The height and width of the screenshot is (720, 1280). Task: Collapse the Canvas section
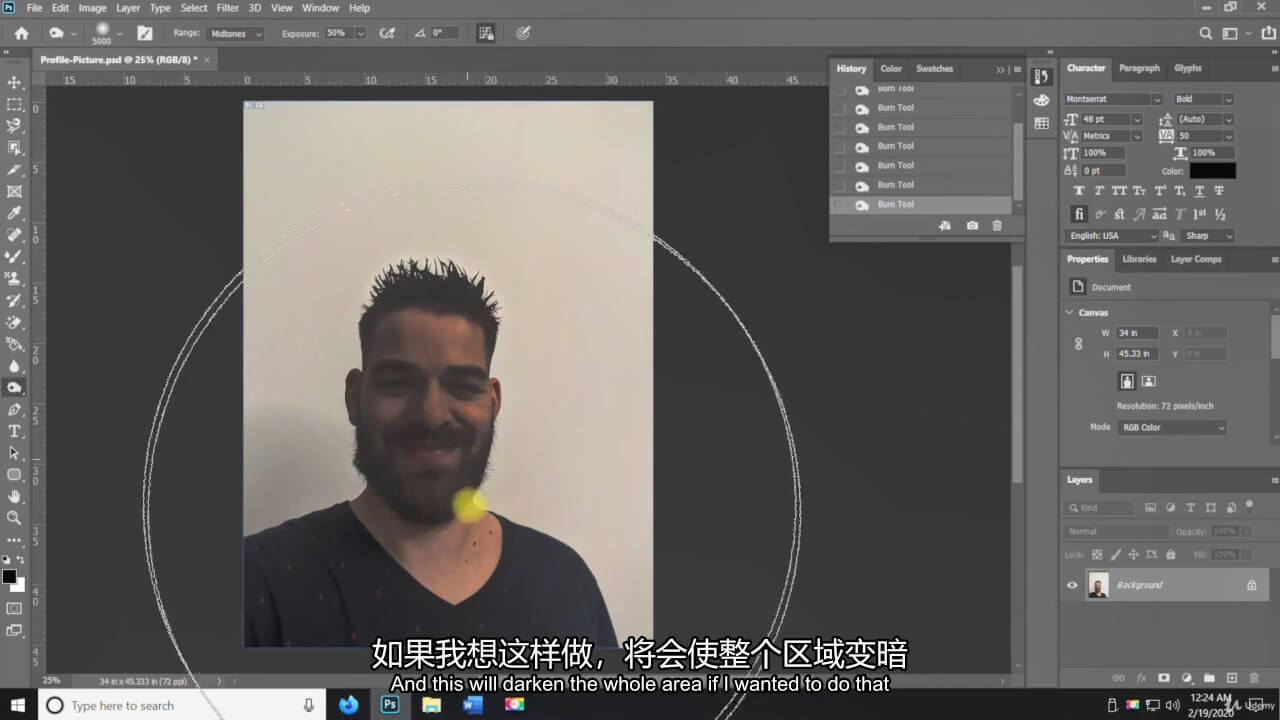click(1070, 313)
